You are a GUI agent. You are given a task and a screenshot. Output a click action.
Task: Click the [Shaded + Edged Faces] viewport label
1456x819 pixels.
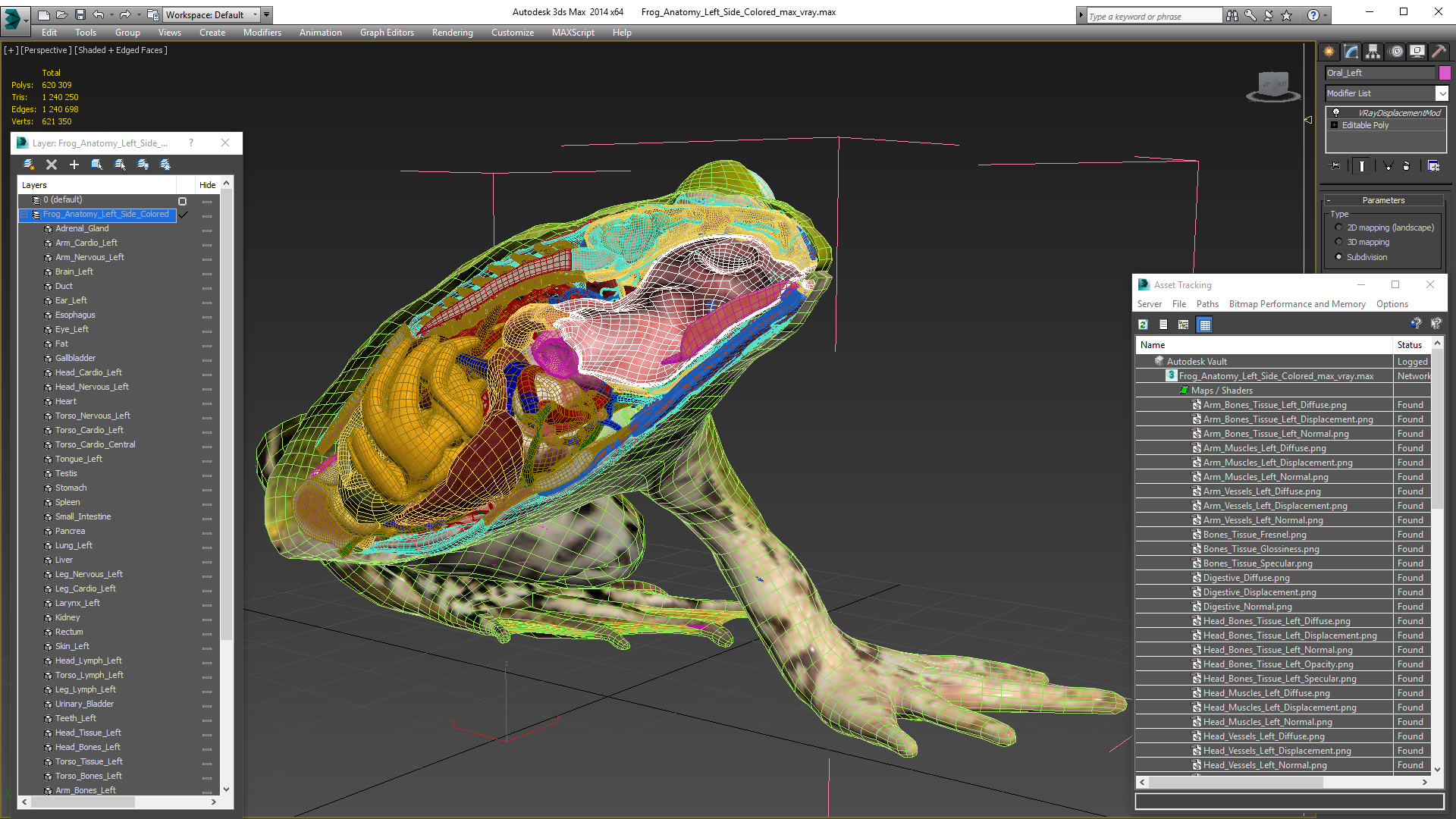pyautogui.click(x=121, y=50)
